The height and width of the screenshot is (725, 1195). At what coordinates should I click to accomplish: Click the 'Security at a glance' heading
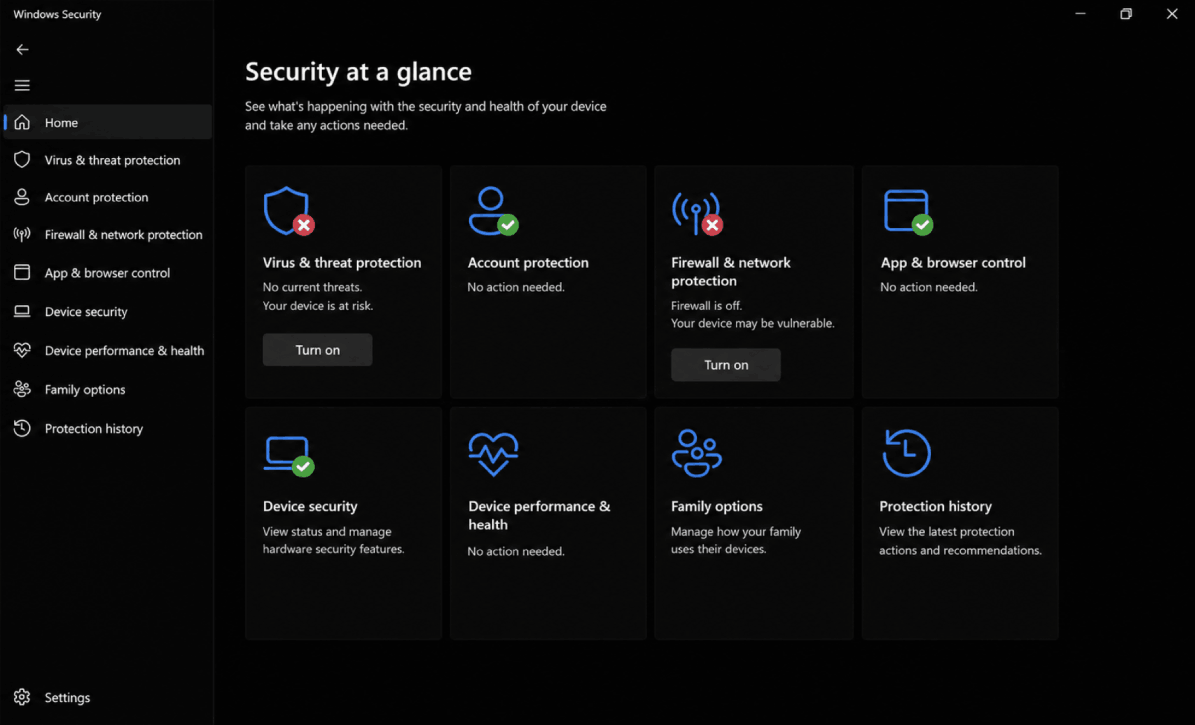coord(358,72)
